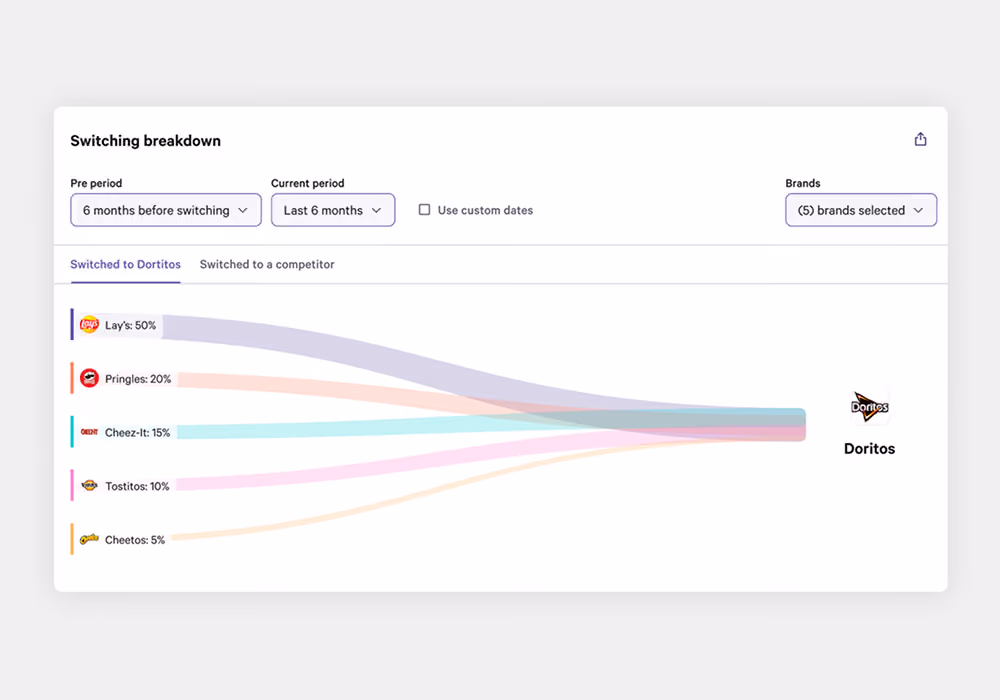Screen dimensions: 1000x700
Task: Click the Tostitos: 10% label
Action: coord(137,486)
